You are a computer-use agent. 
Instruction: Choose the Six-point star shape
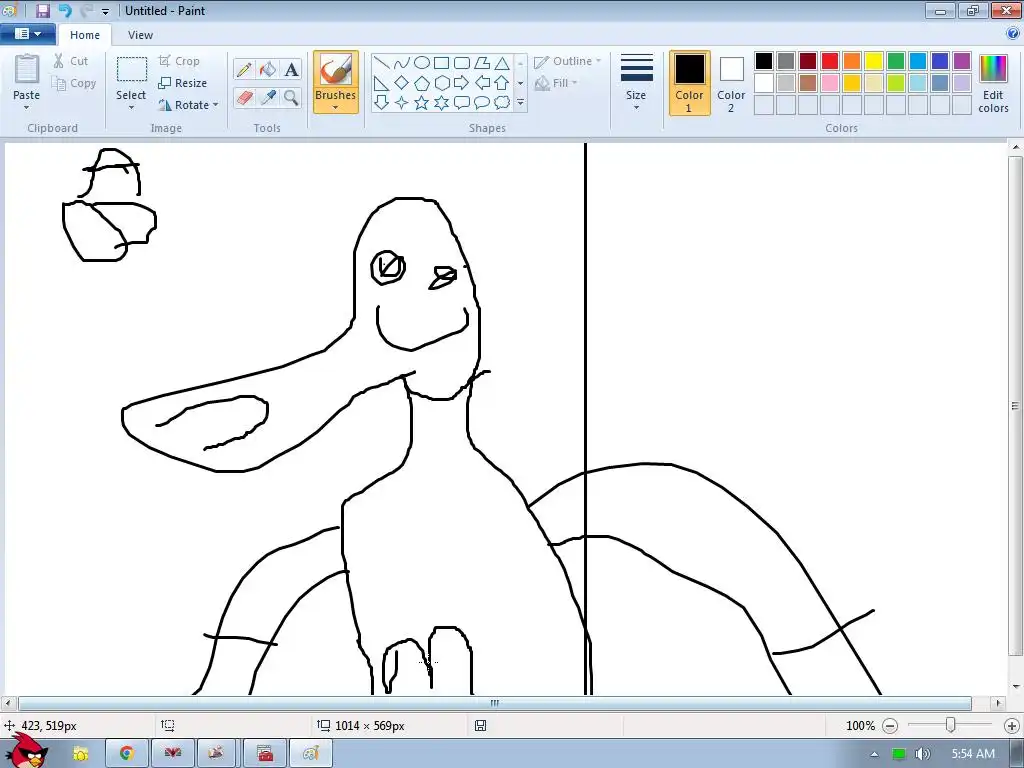point(441,103)
